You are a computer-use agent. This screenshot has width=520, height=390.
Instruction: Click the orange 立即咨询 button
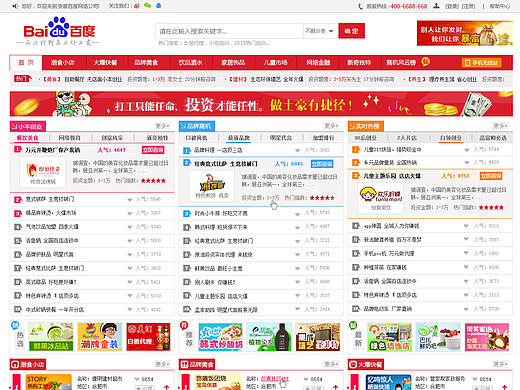click(x=491, y=176)
